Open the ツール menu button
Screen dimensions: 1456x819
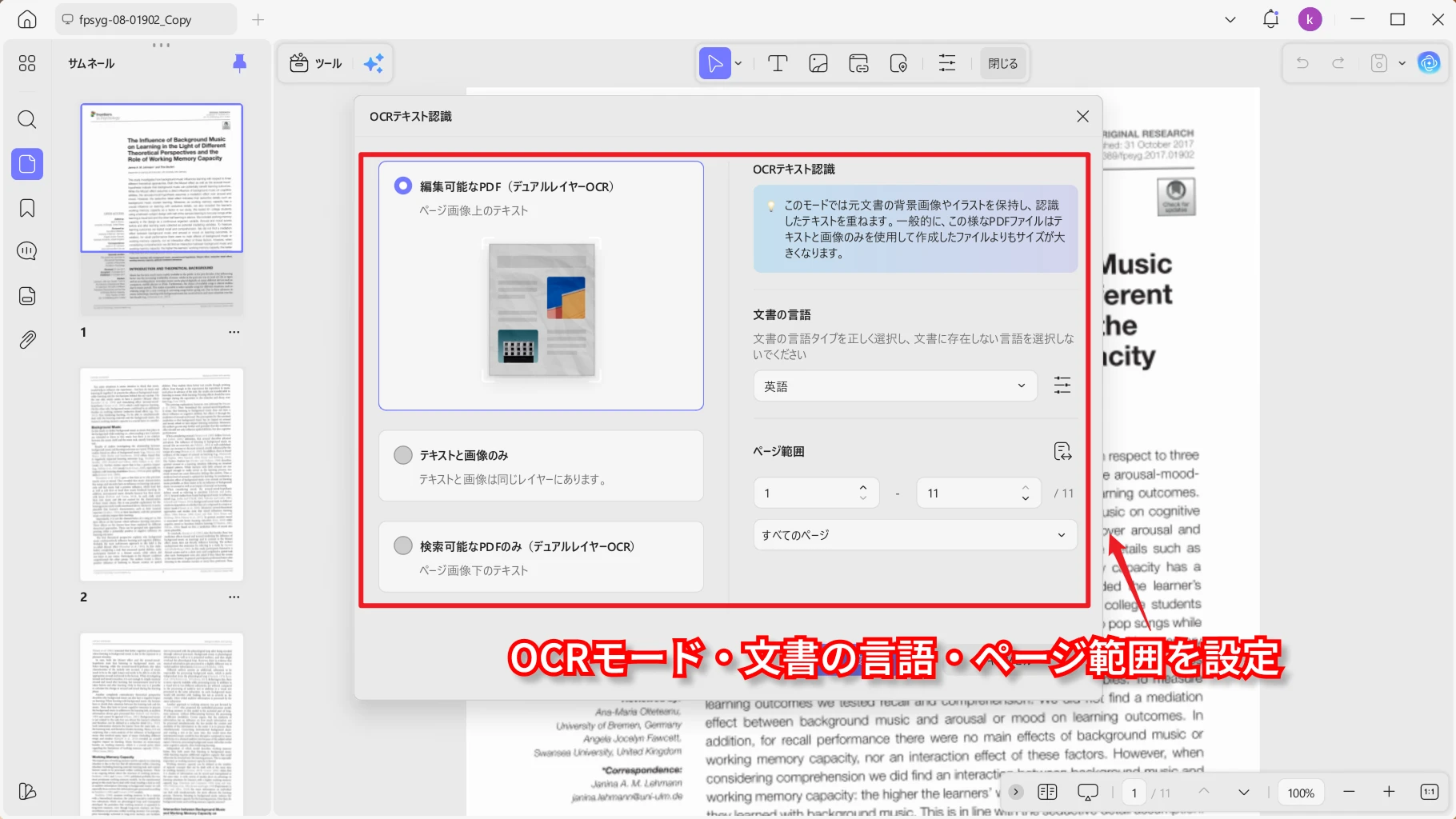(316, 63)
